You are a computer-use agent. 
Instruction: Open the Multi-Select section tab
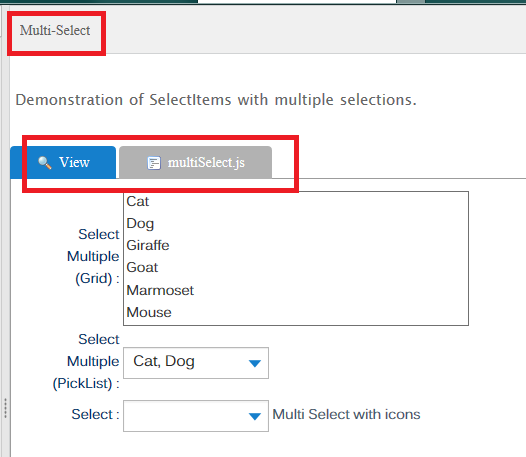[55, 31]
